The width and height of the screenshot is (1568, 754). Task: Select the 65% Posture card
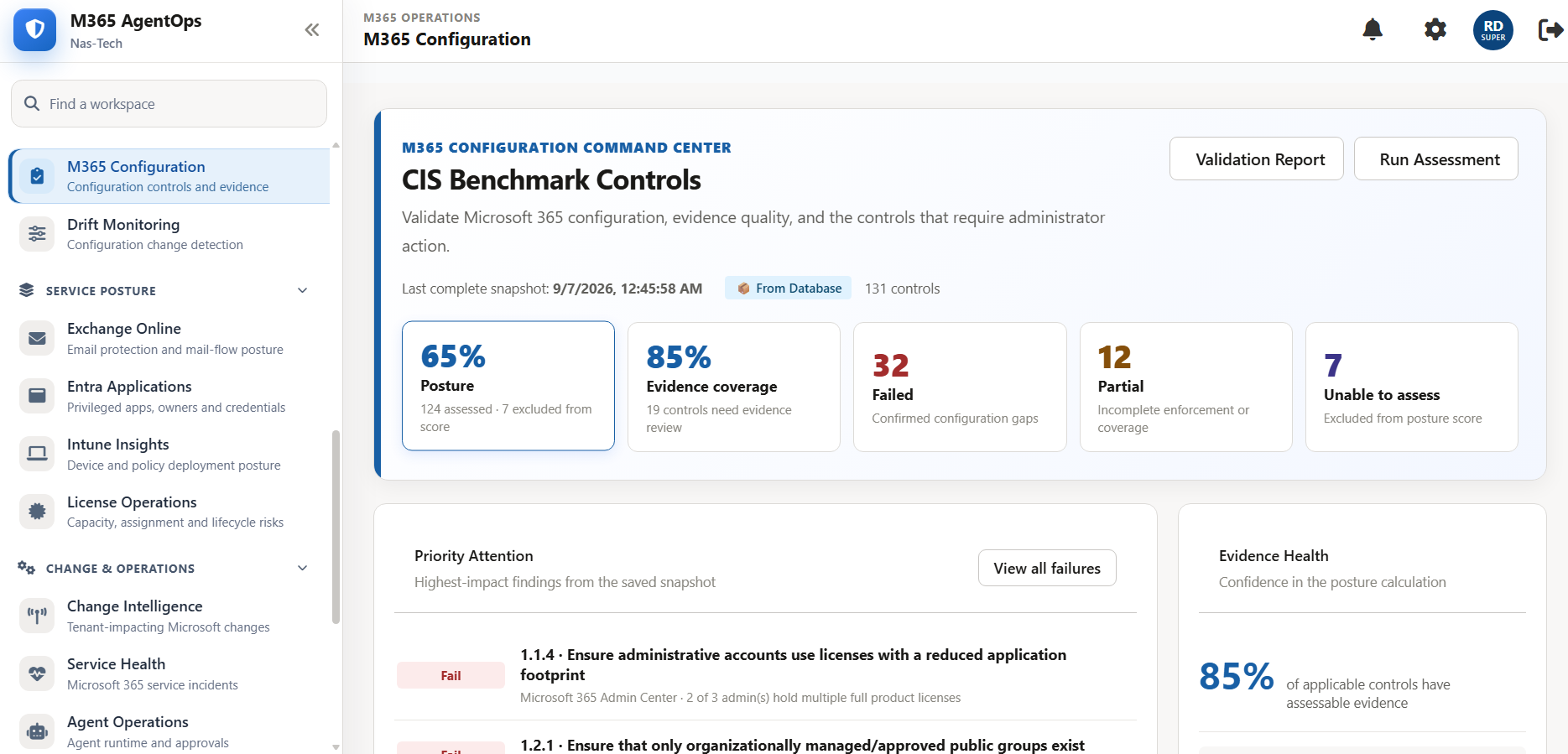(508, 386)
